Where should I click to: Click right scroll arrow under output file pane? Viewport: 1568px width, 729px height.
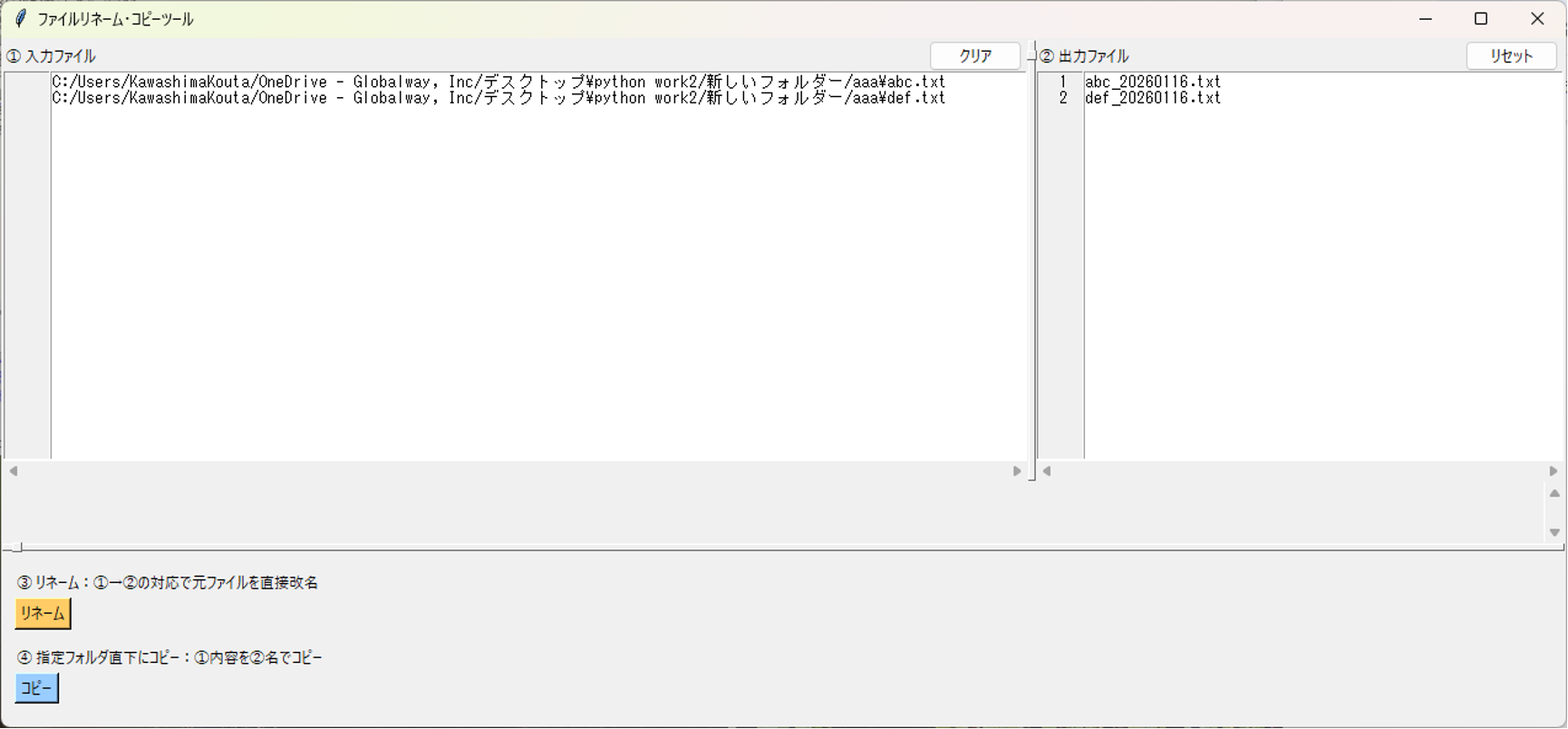(x=1553, y=471)
